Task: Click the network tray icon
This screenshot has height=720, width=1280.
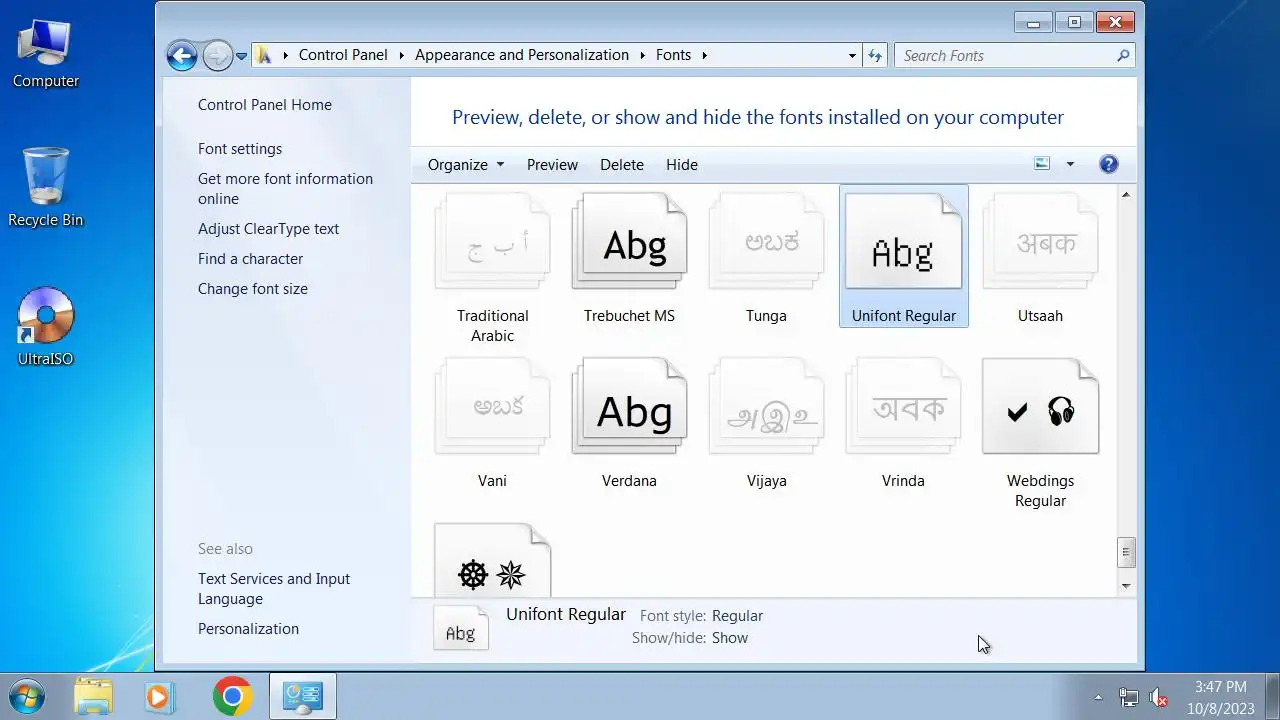Action: (1128, 697)
